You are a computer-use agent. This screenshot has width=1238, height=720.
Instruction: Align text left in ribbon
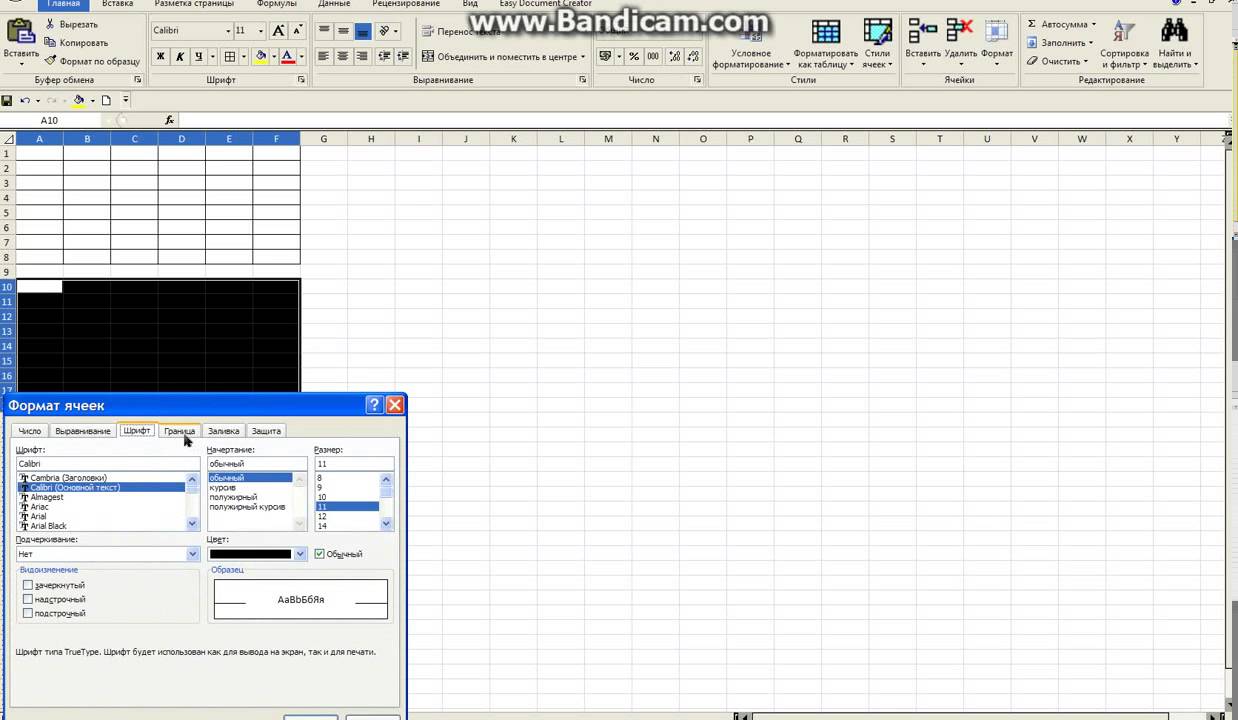(x=324, y=57)
